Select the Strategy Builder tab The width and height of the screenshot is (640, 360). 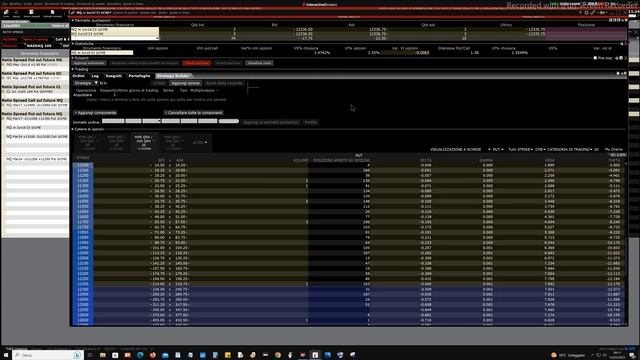click(173, 76)
